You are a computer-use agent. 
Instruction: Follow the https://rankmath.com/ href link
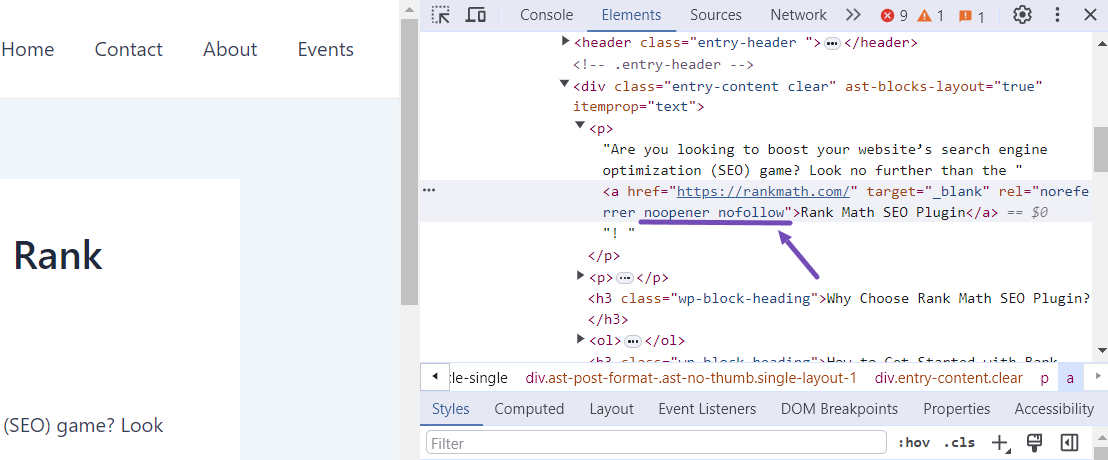tap(763, 191)
